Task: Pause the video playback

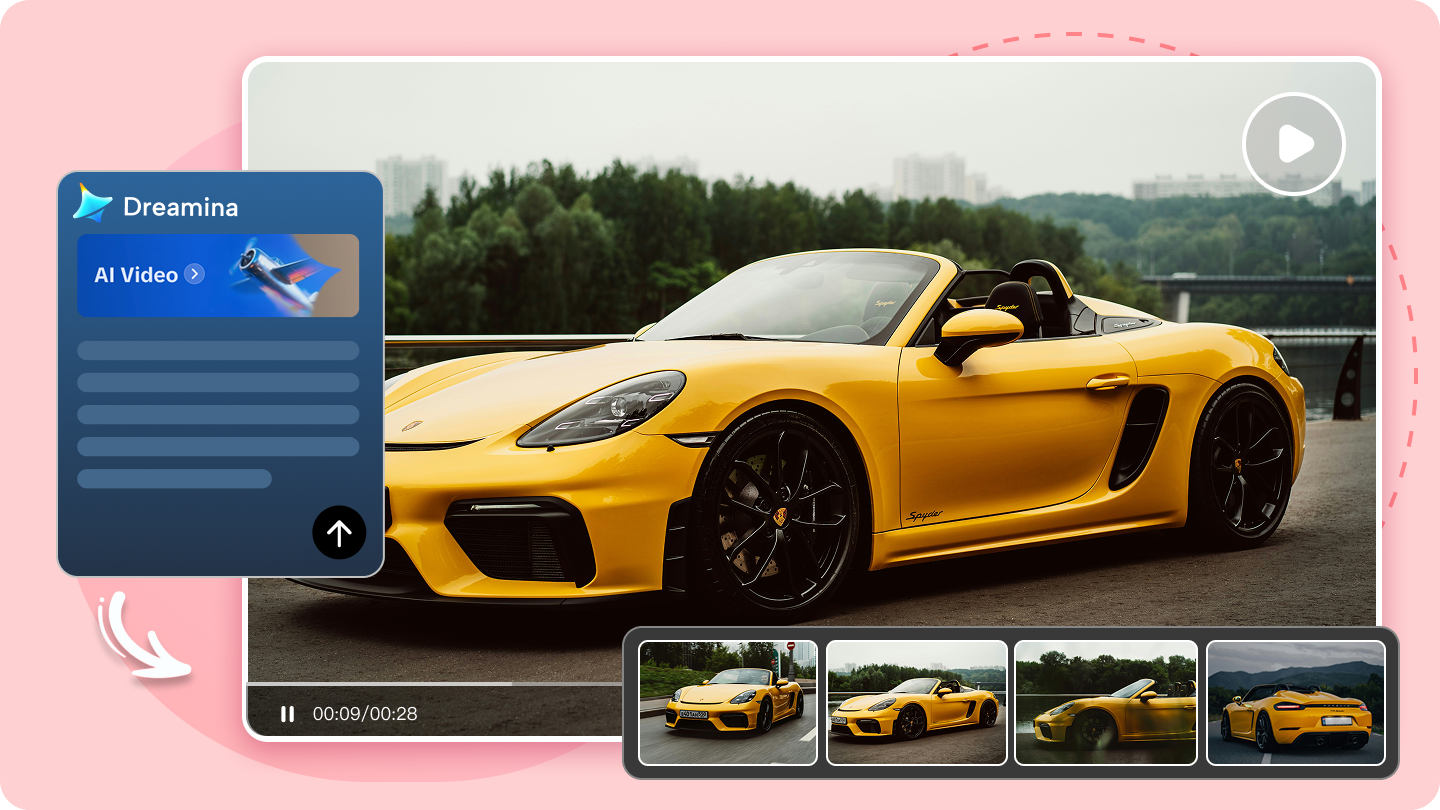Action: [x=287, y=714]
